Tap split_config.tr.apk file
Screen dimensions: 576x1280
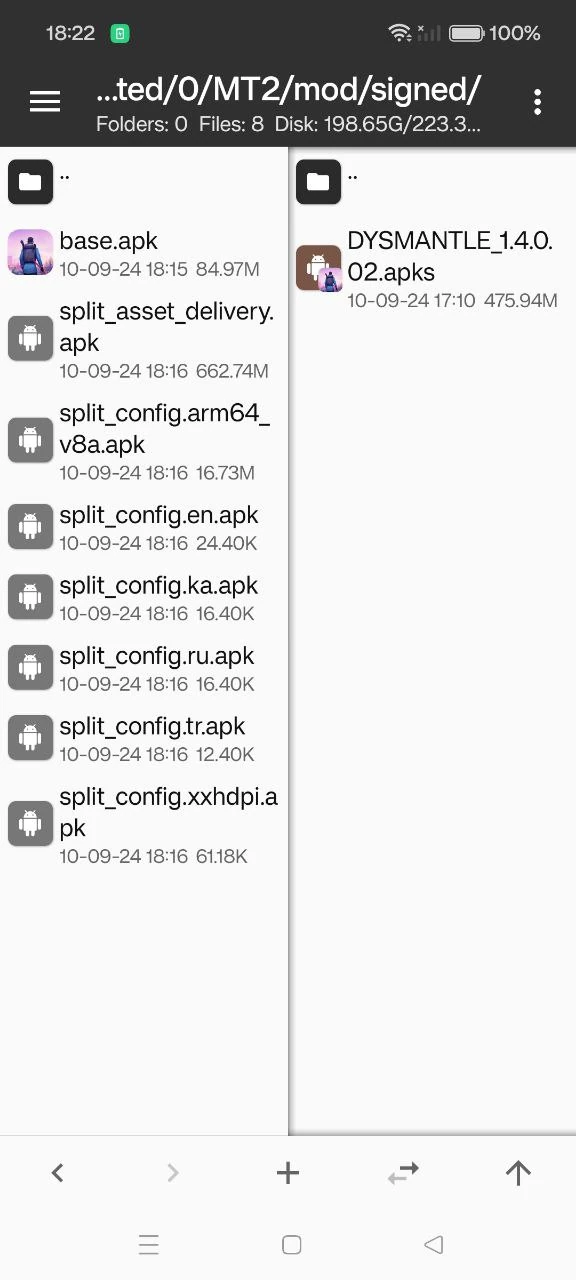(144, 738)
